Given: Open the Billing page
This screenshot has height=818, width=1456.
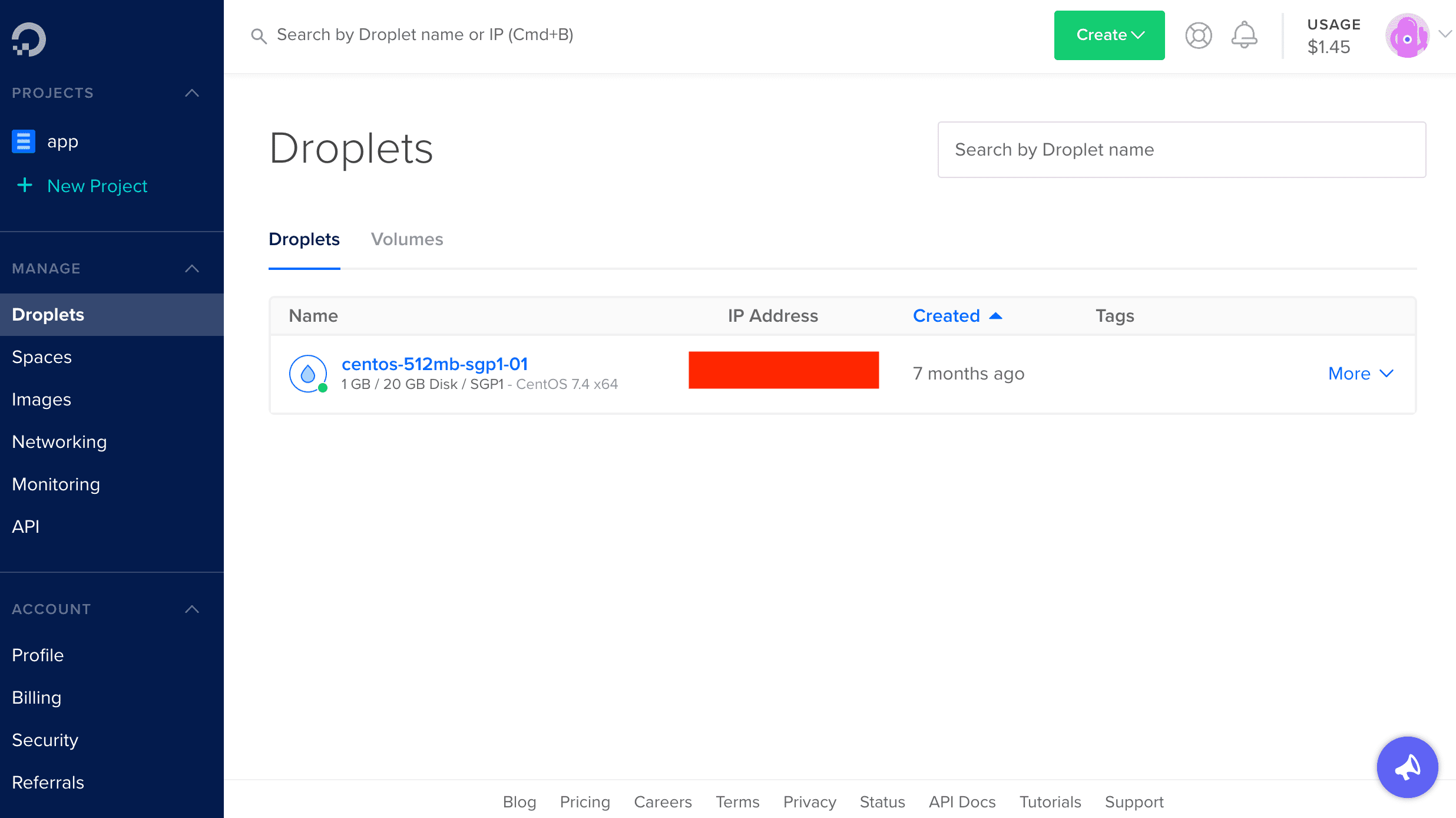Looking at the screenshot, I should (37, 698).
